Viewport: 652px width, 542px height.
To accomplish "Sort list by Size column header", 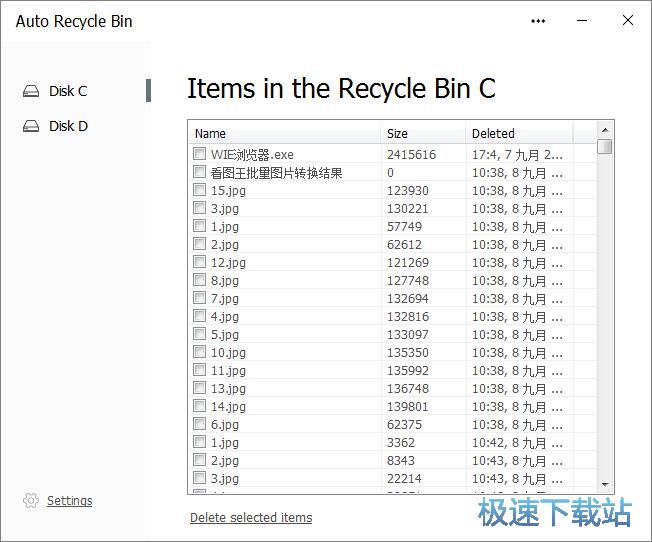I will pos(423,134).
